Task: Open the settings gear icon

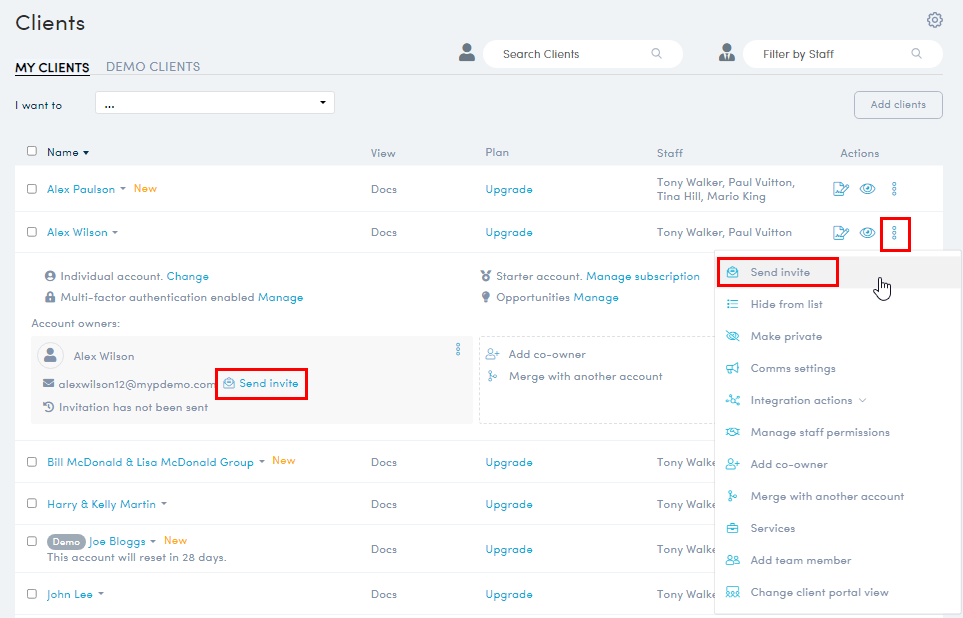Action: 934,20
